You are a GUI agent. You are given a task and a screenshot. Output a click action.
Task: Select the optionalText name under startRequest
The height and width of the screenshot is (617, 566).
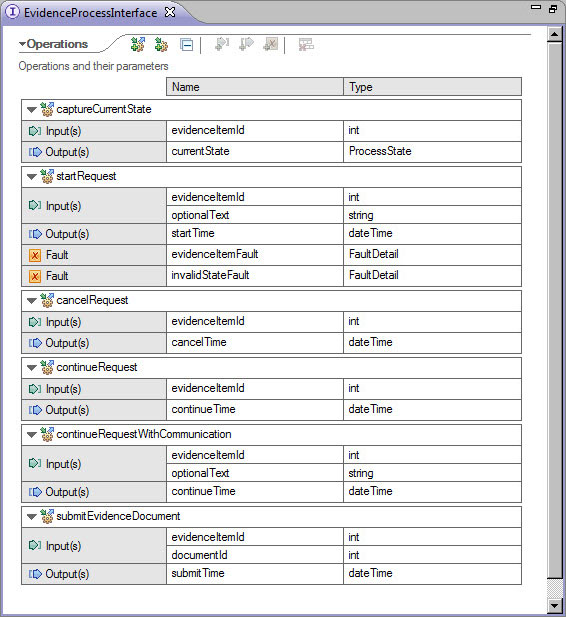[200, 215]
